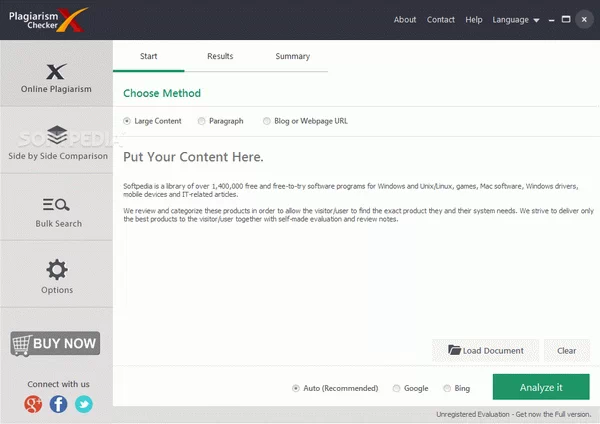Switch to the Summary tab
Screen dimensions: 600x424
292,57
